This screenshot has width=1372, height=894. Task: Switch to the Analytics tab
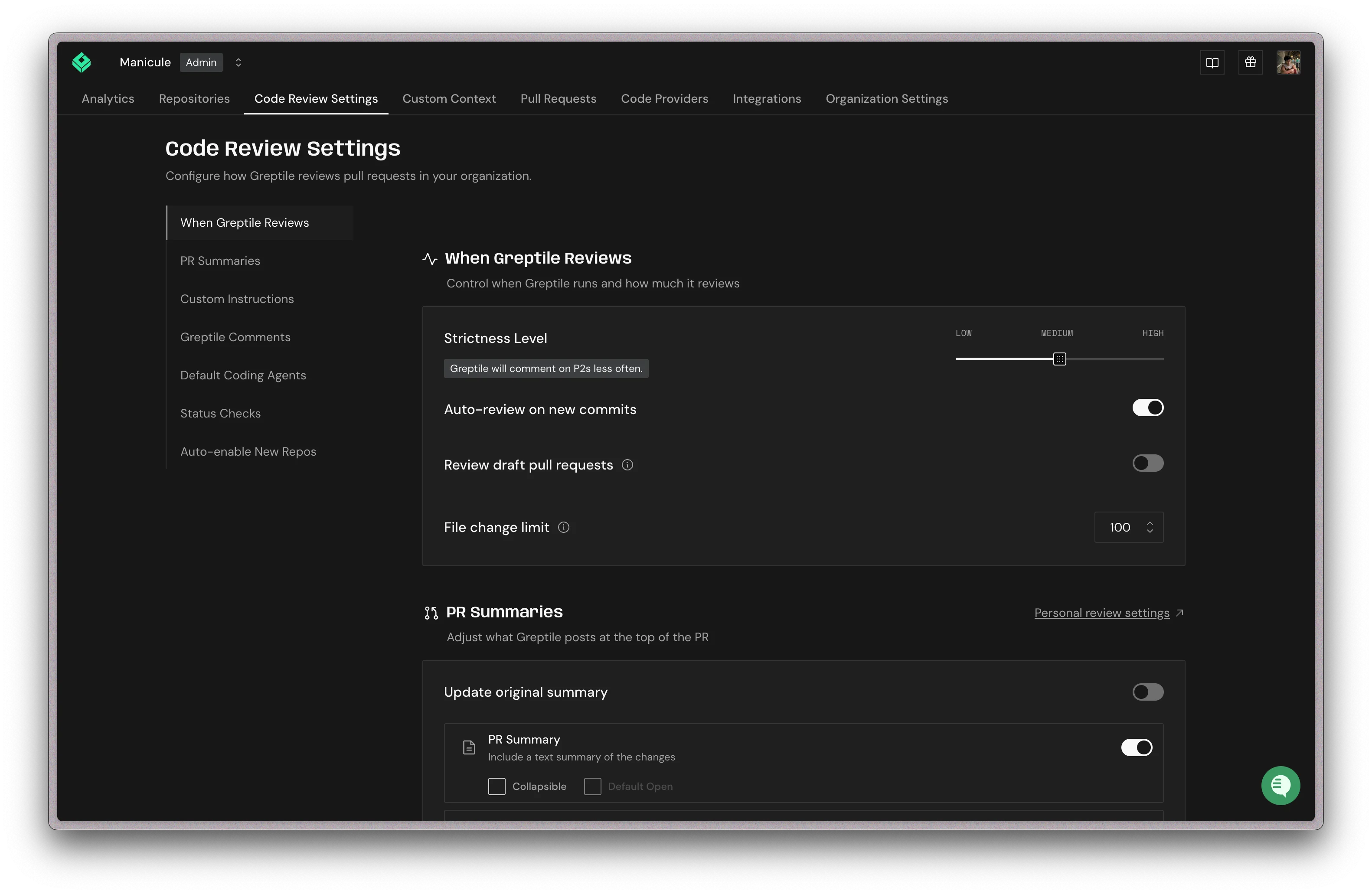(x=108, y=98)
